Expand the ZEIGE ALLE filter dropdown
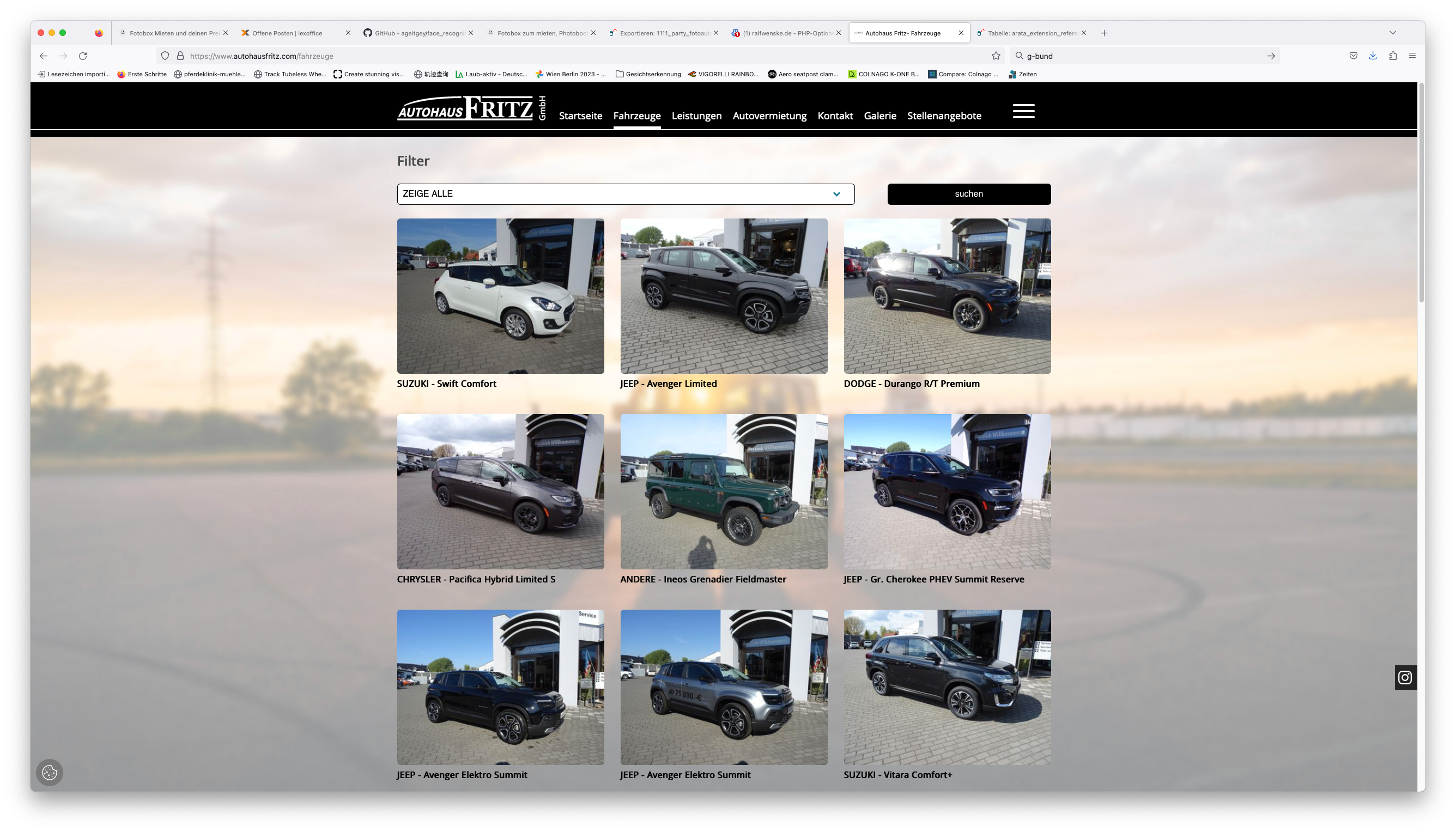The width and height of the screenshot is (1456, 832). [x=625, y=194]
